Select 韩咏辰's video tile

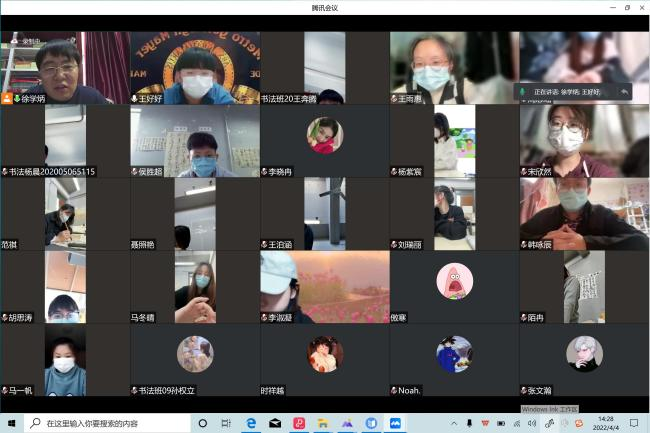(x=584, y=214)
